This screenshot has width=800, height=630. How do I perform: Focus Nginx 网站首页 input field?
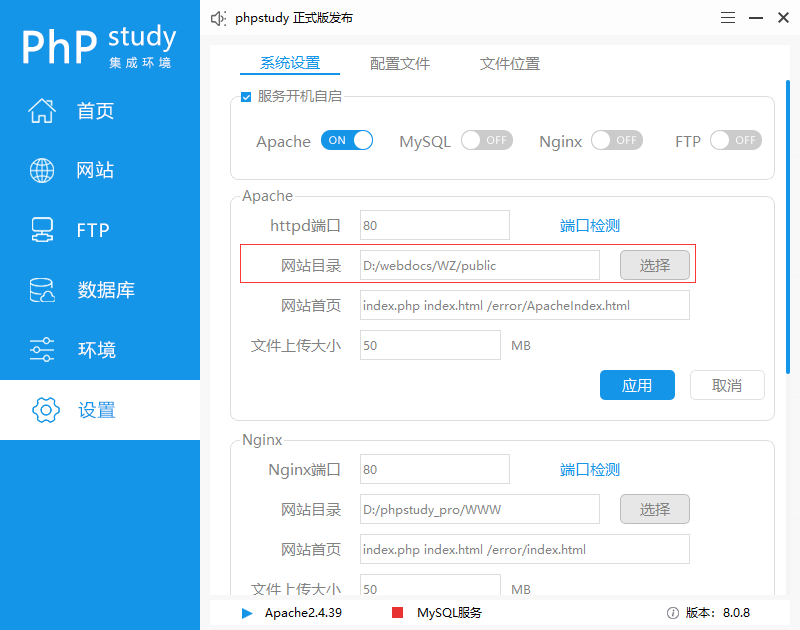tap(524, 549)
